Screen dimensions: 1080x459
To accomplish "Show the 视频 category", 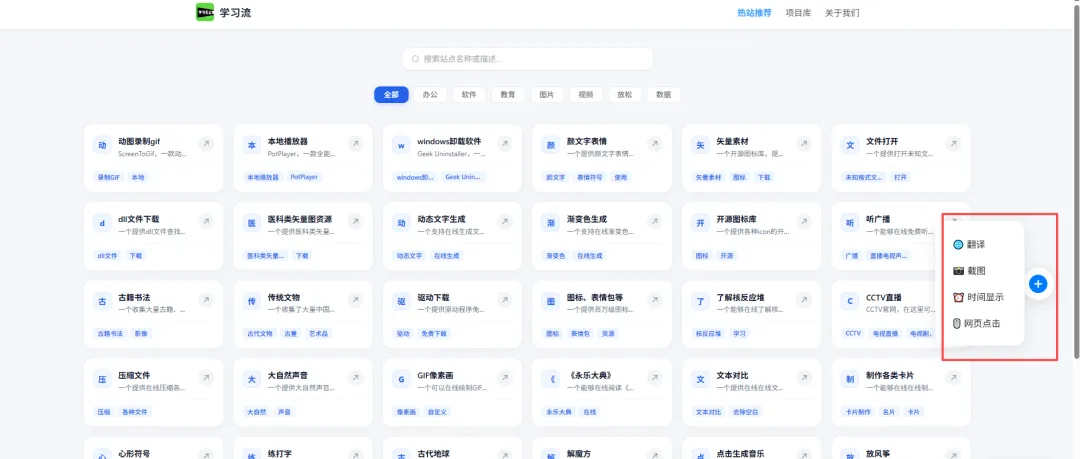I will coord(586,94).
